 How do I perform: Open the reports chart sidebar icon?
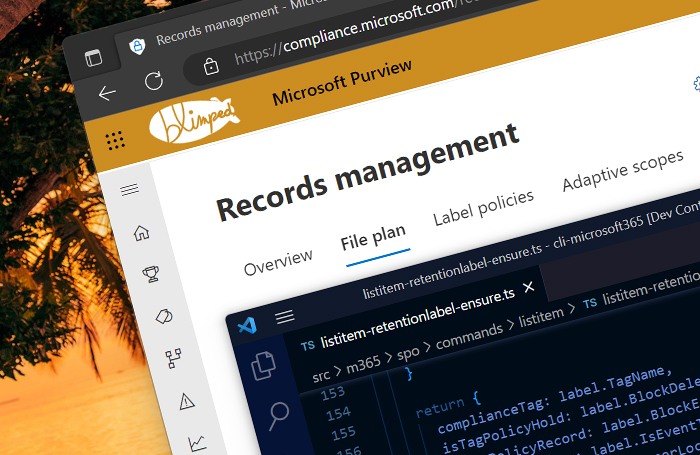(x=197, y=443)
